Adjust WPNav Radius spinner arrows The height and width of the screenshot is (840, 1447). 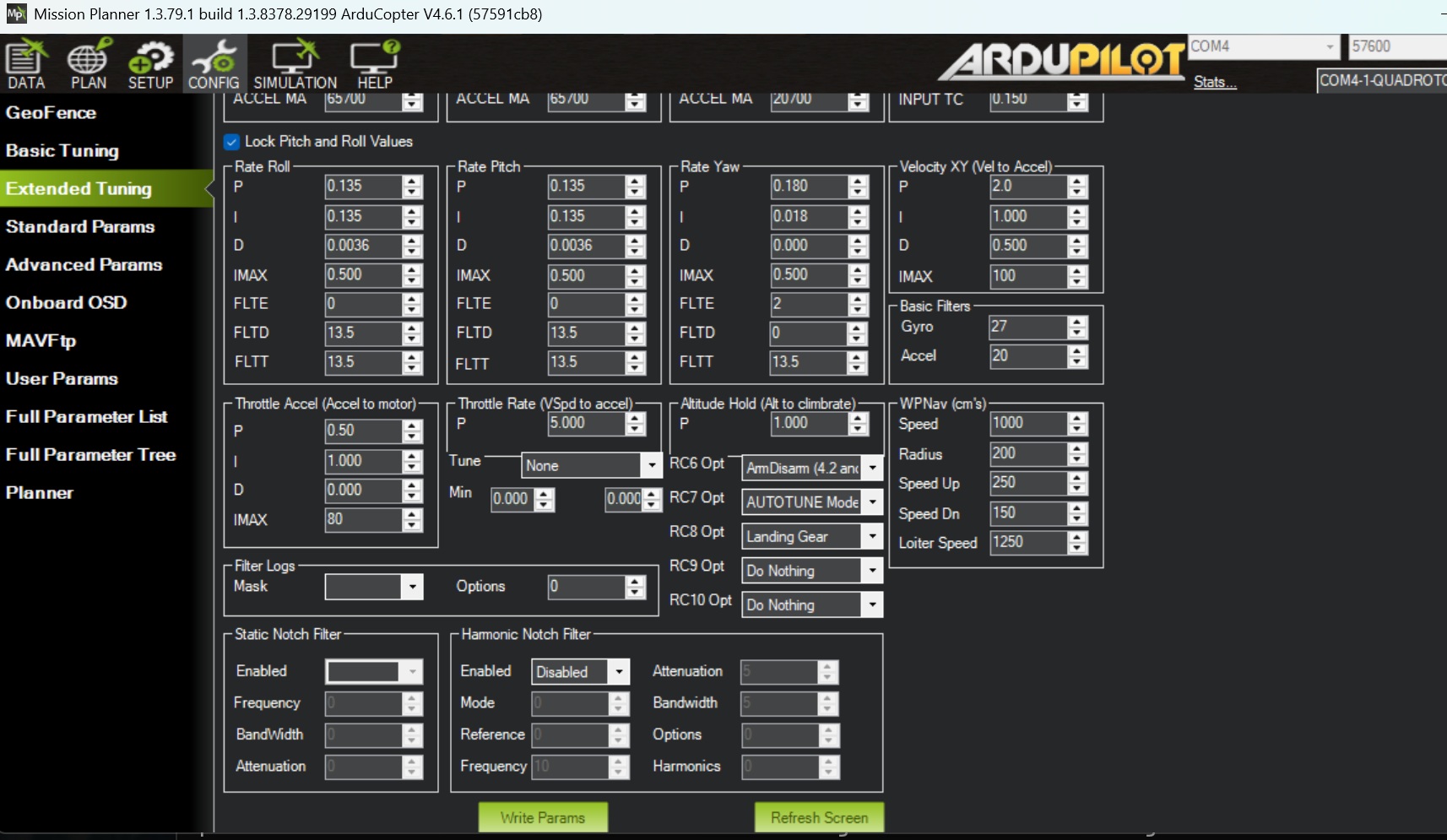1077,454
